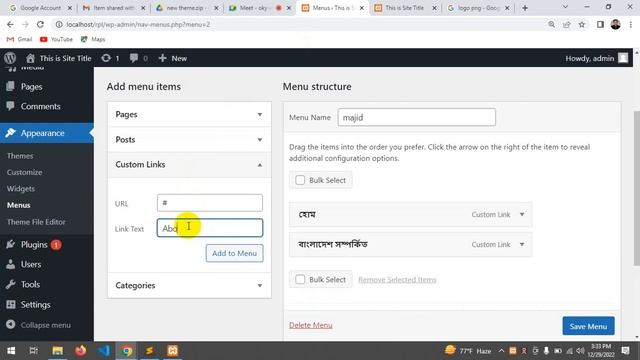Switch to This is Site Title tab
Image resolution: width=640 pixels, height=360 pixels.
click(405, 8)
